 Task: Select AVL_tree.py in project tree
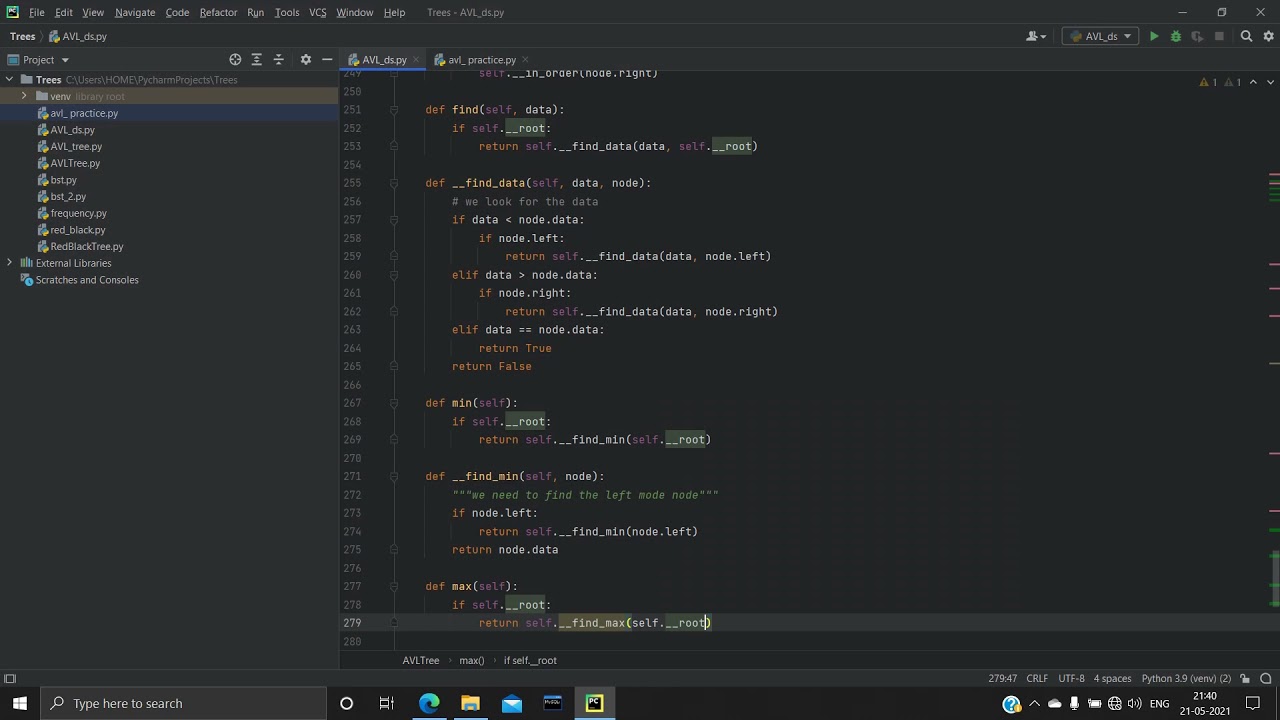[x=76, y=146]
